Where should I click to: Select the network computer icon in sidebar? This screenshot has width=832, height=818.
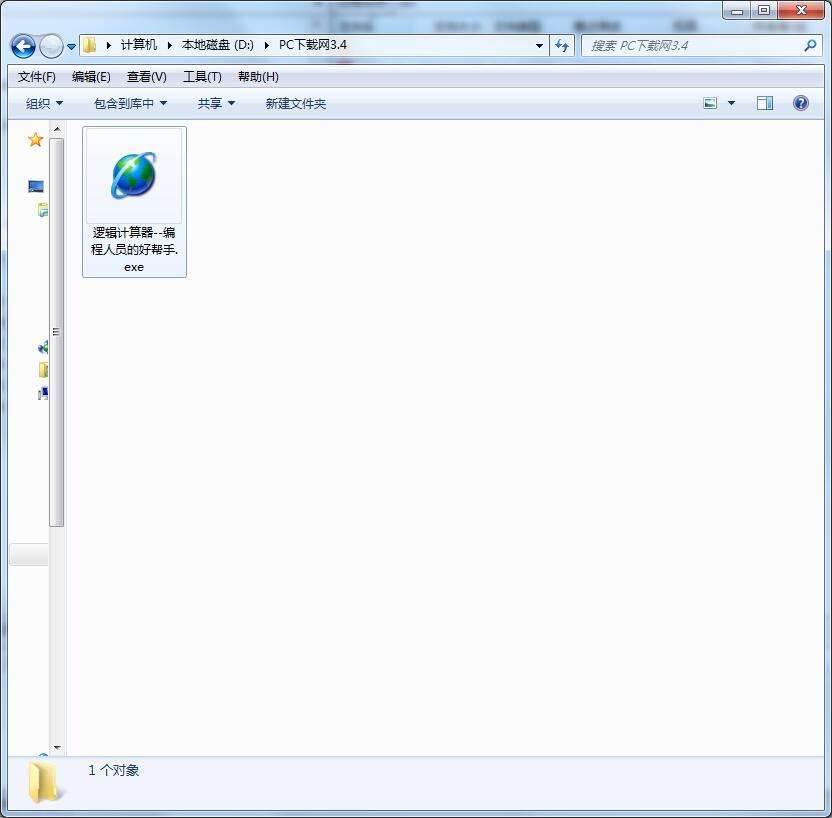pos(43,393)
